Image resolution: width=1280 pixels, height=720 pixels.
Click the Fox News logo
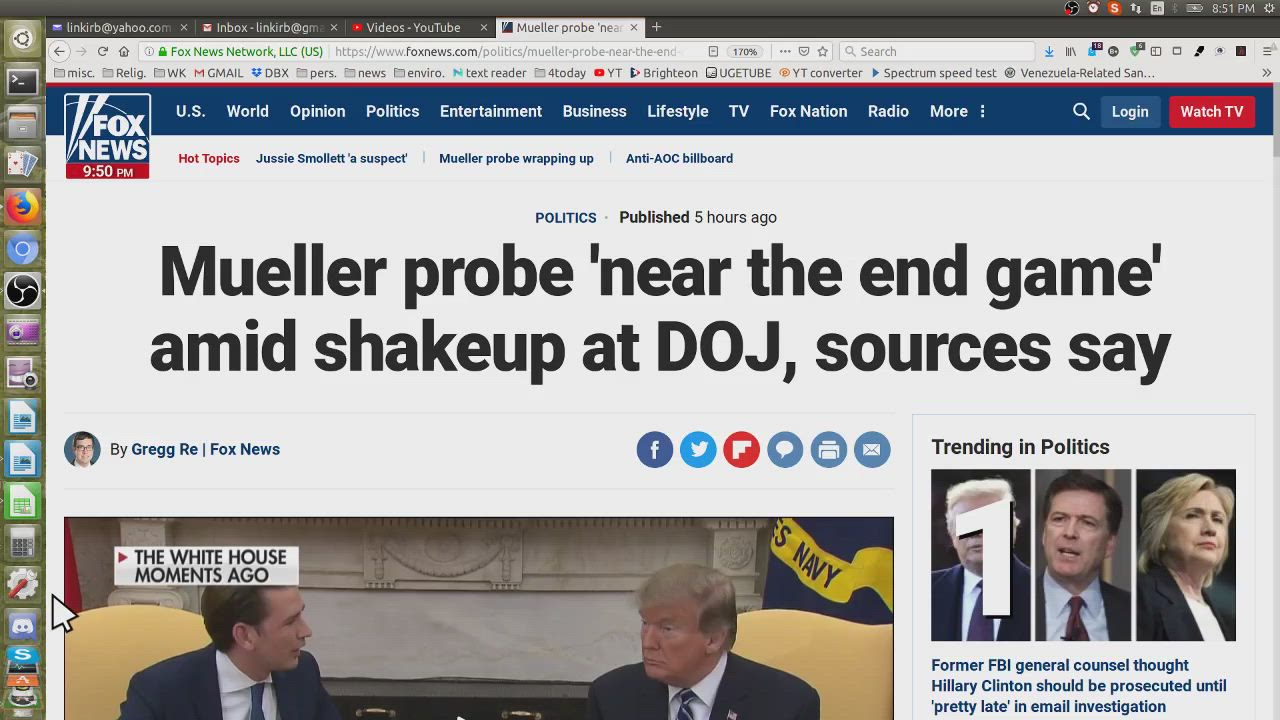[x=108, y=136]
